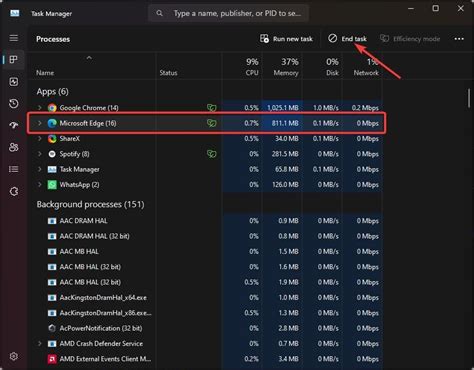Click the 281.5 MB Spotify memory value
The width and height of the screenshot is (474, 370).
285,154
